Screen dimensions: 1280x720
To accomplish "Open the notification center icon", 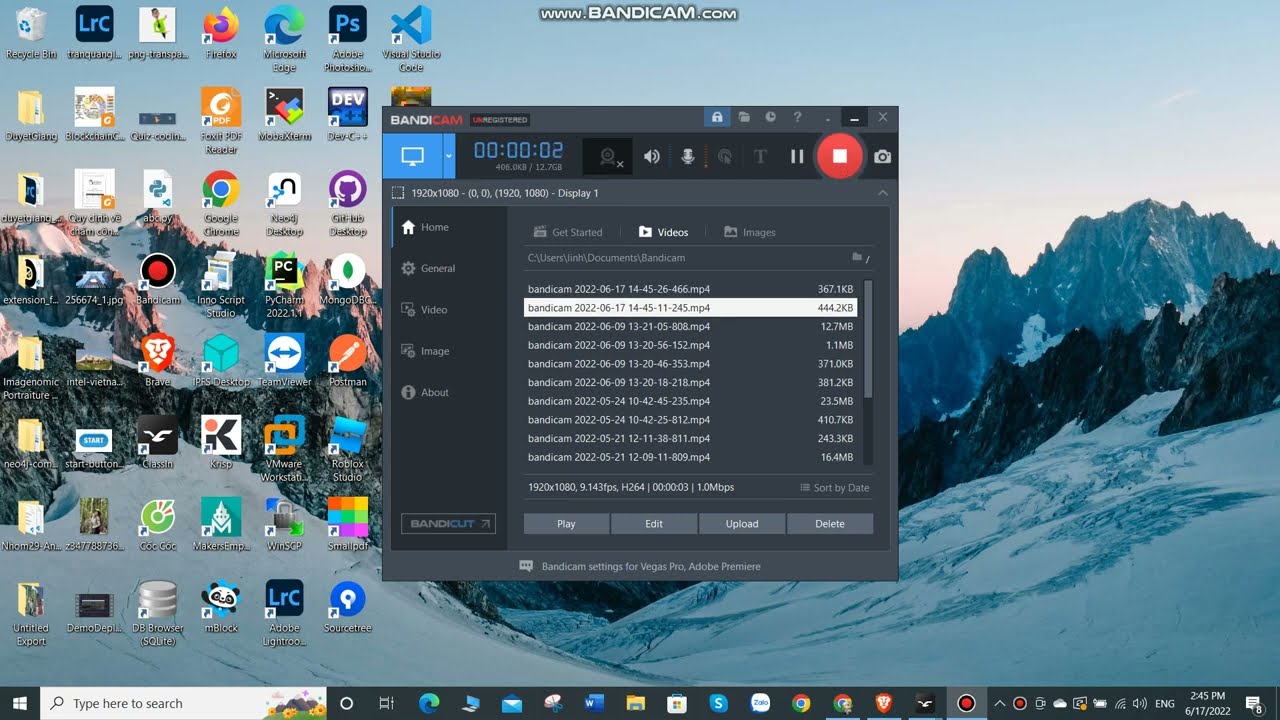I will (x=1254, y=703).
